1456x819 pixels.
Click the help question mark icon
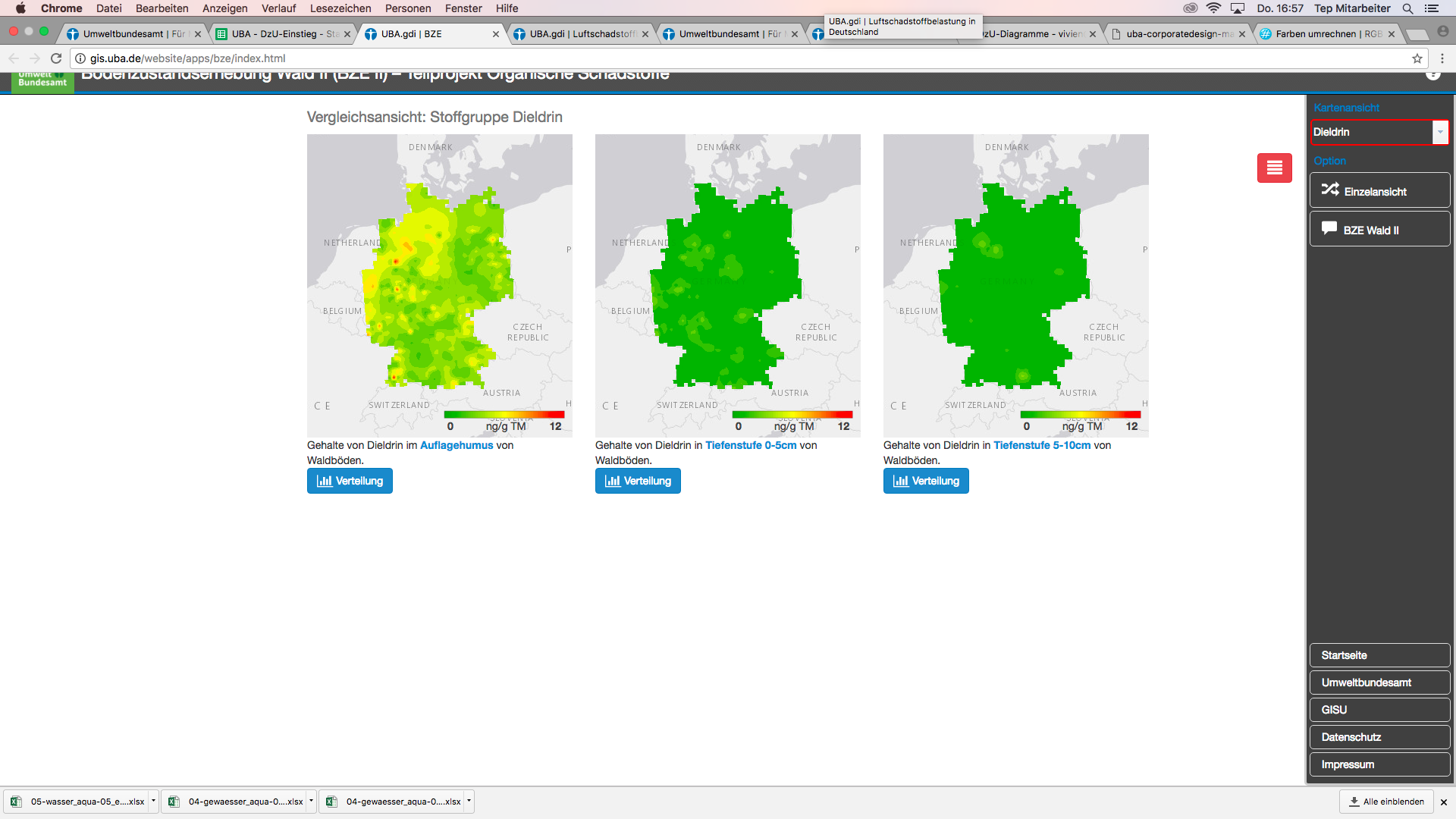click(x=1432, y=74)
